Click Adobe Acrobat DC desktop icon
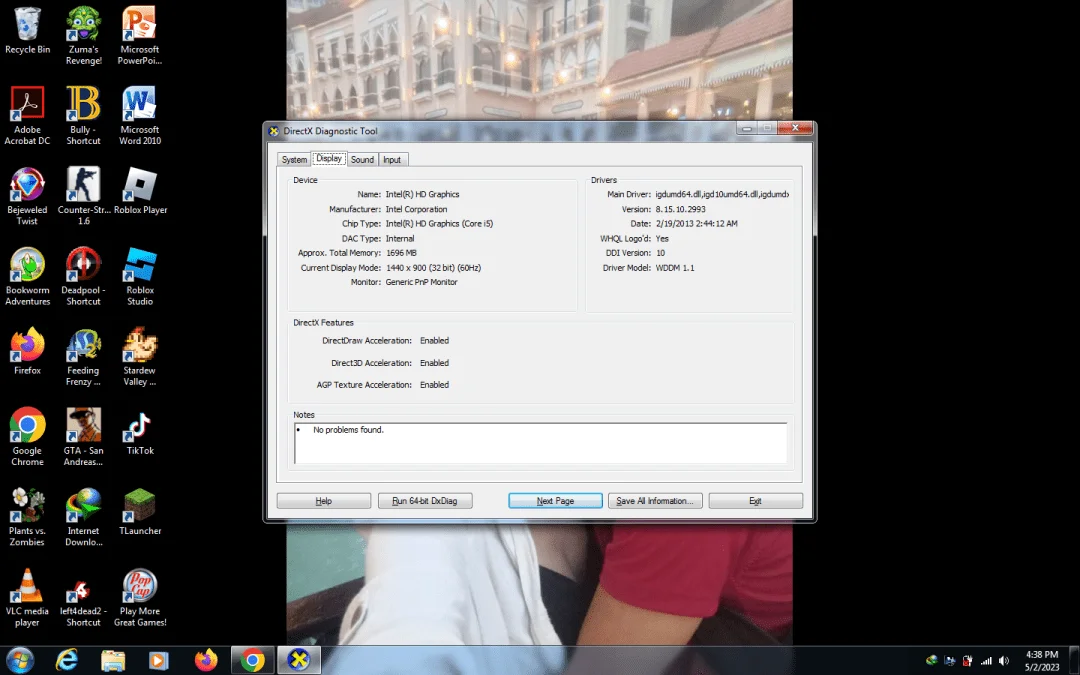 [x=28, y=116]
